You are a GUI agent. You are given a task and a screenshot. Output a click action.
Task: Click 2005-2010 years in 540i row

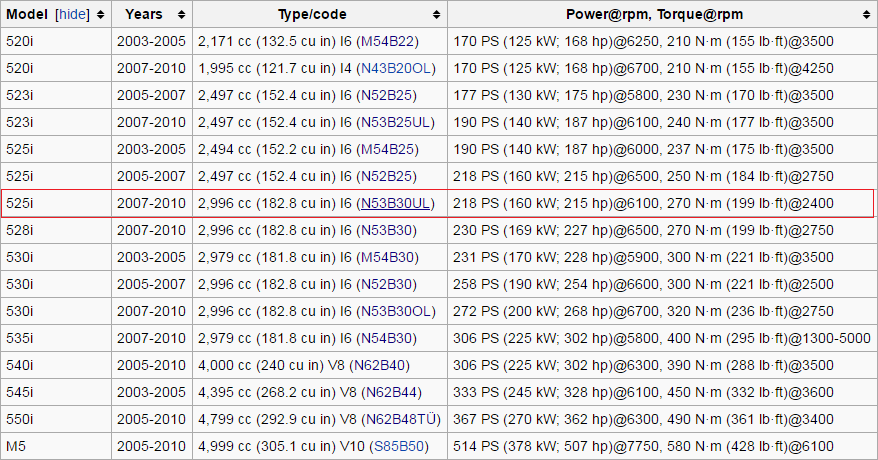(151, 365)
